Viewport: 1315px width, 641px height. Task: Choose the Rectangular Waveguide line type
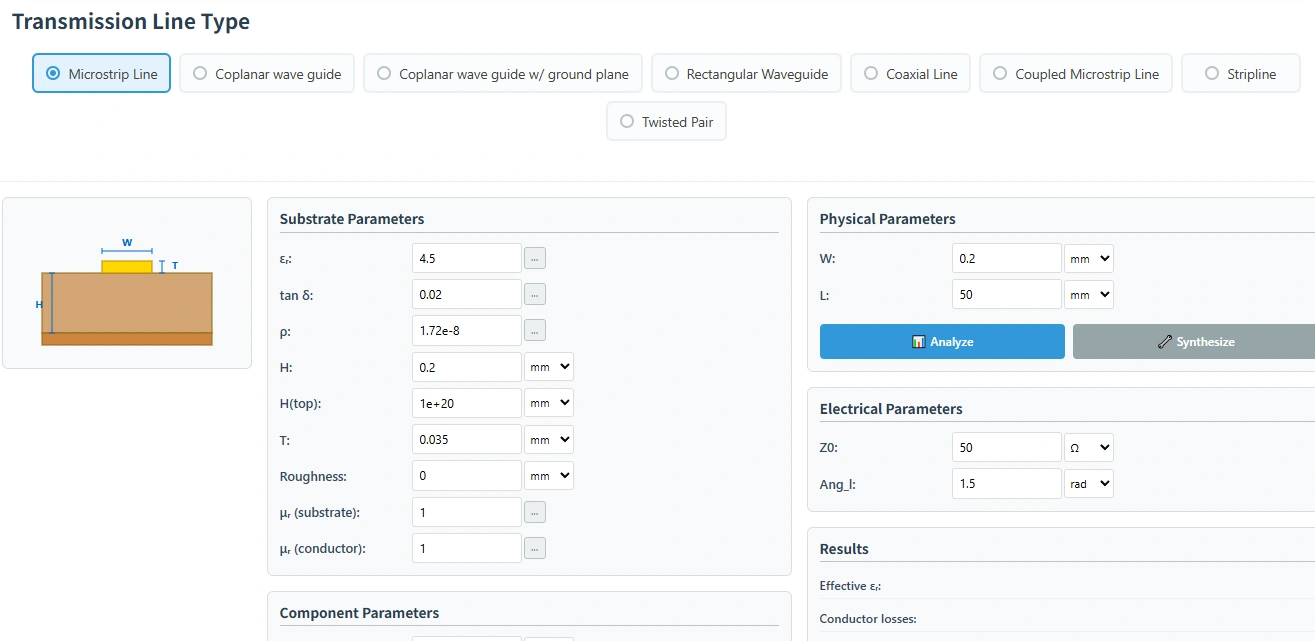click(x=746, y=74)
